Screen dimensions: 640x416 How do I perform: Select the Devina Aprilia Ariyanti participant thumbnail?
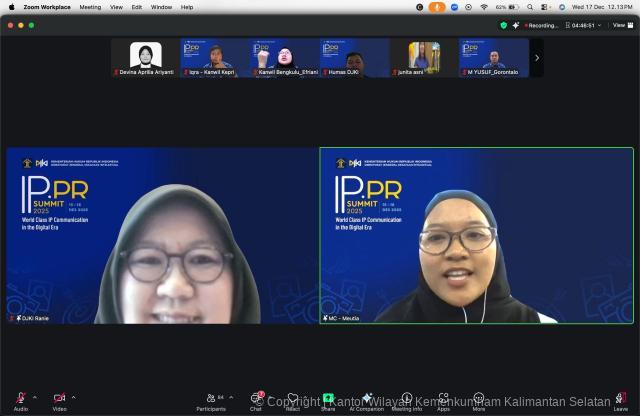pyautogui.click(x=146, y=58)
